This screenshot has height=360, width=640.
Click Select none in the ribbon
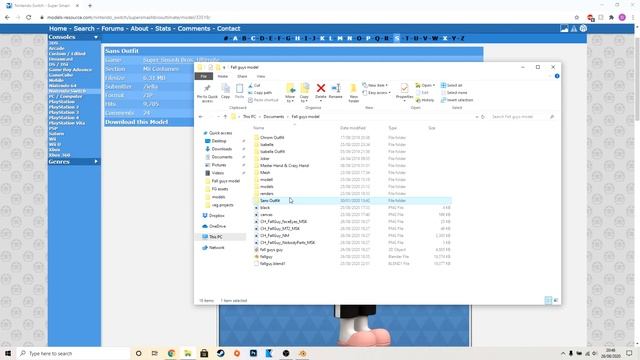[454, 93]
